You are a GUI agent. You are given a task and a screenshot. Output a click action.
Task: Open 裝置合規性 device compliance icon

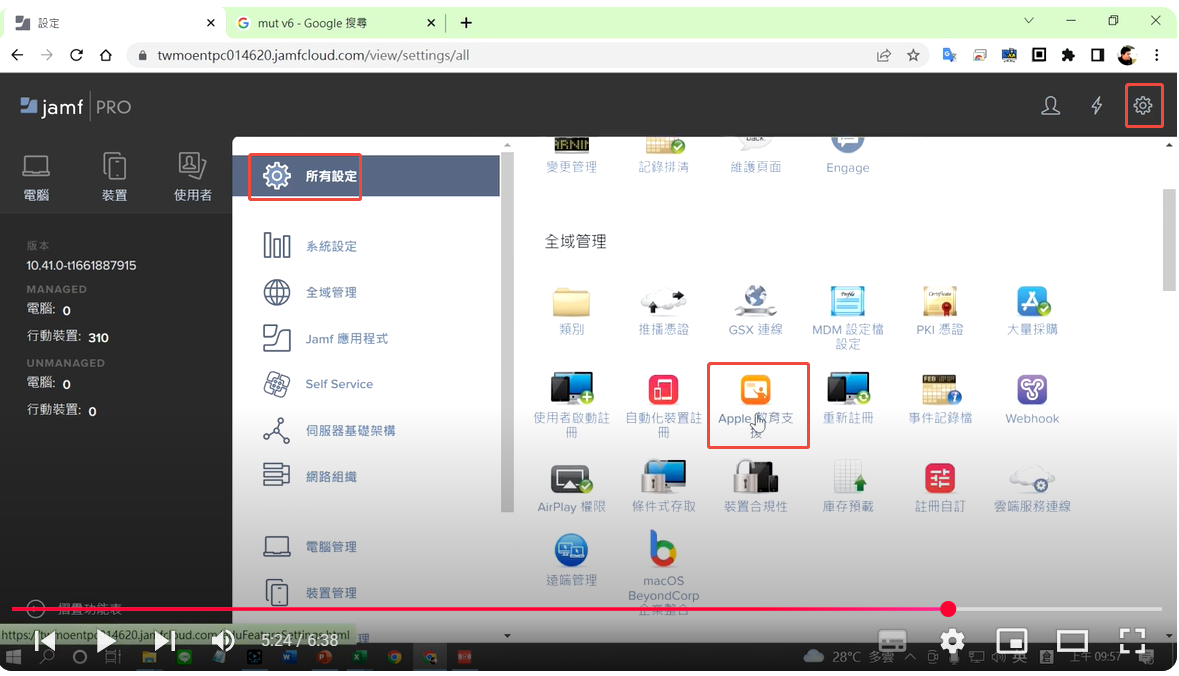click(x=755, y=477)
